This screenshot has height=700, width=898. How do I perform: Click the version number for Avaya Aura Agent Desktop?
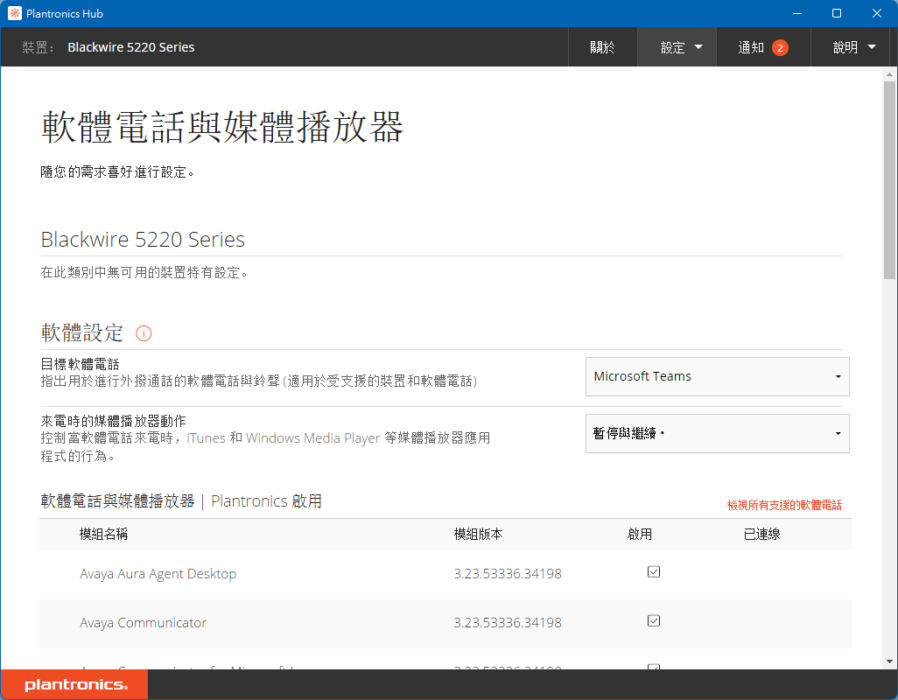(x=507, y=573)
